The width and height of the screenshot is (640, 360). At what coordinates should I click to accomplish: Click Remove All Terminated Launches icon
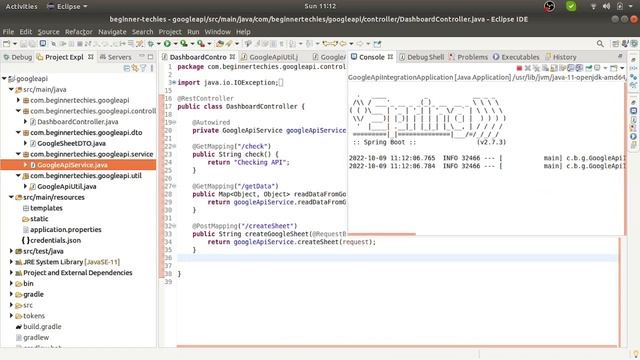point(536,68)
